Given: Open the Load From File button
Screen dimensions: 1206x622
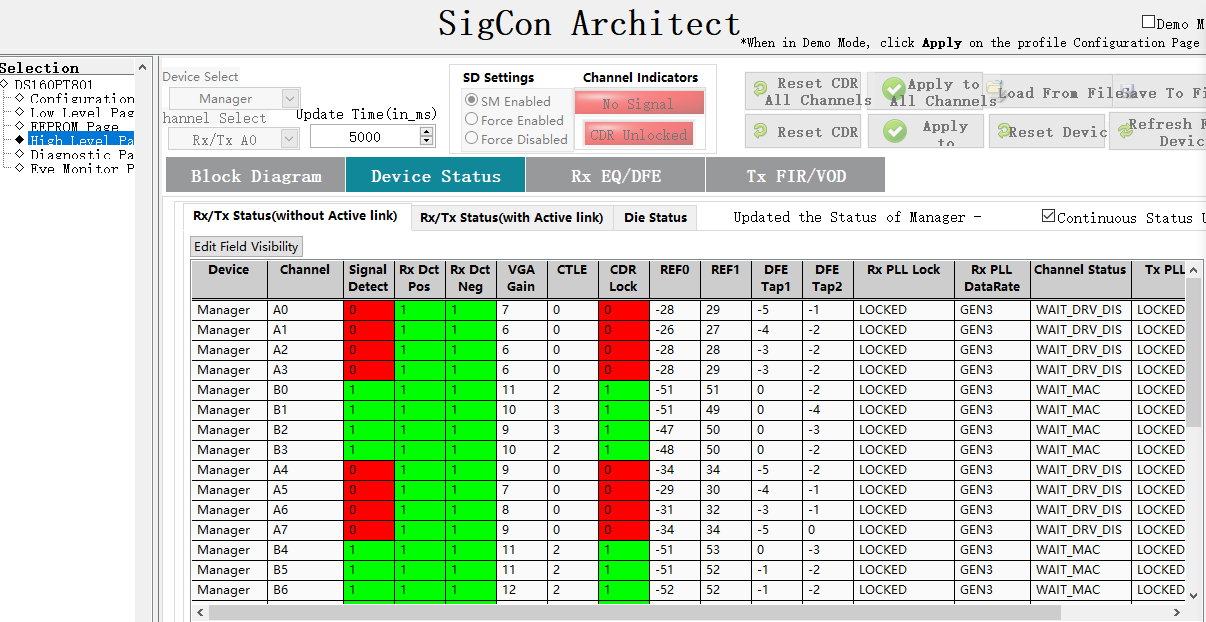Looking at the screenshot, I should click(x=1048, y=93).
